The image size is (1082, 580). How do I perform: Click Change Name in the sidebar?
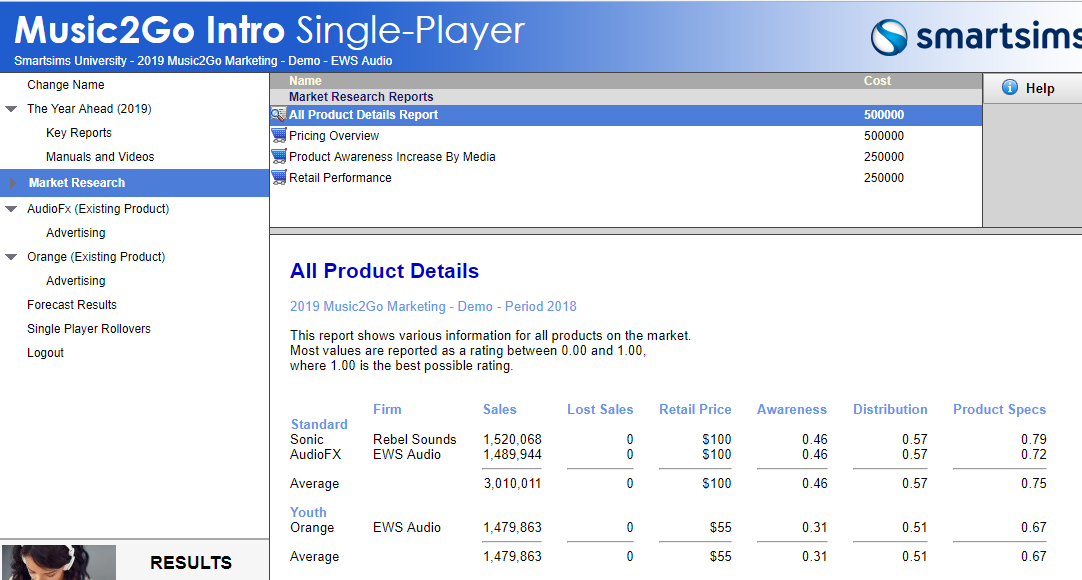click(65, 85)
